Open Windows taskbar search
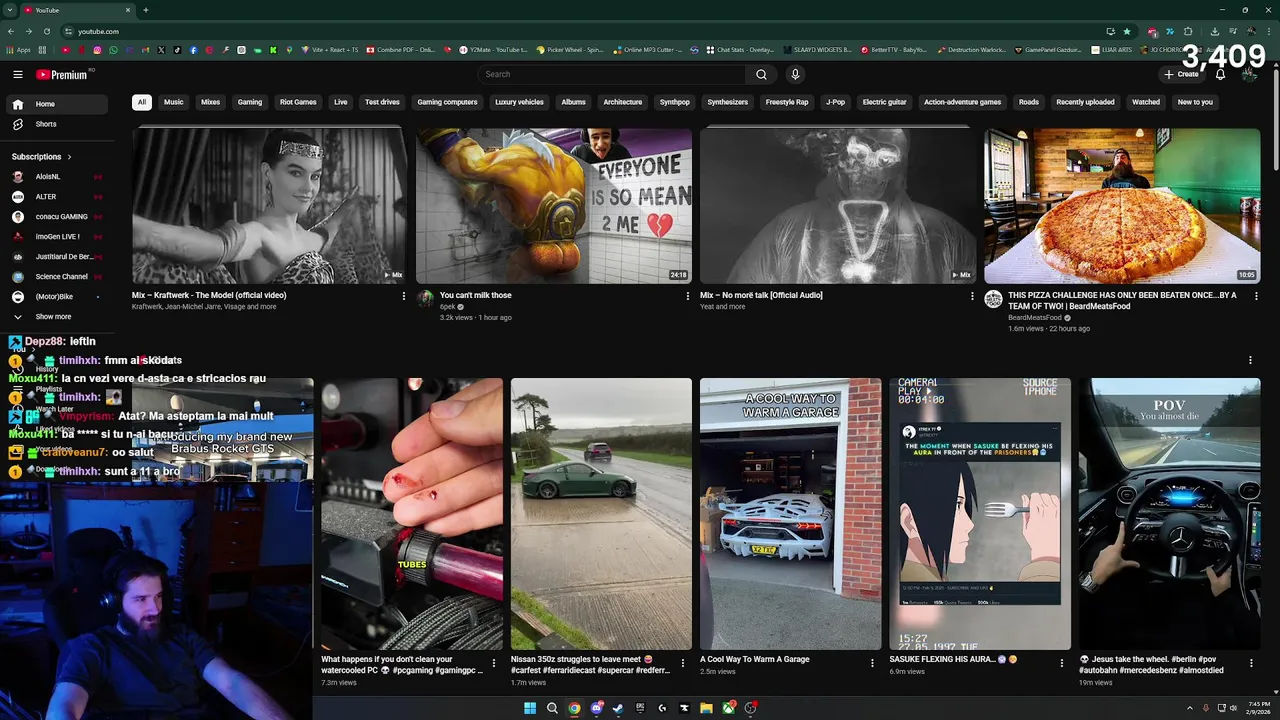The height and width of the screenshot is (720, 1280). point(552,708)
